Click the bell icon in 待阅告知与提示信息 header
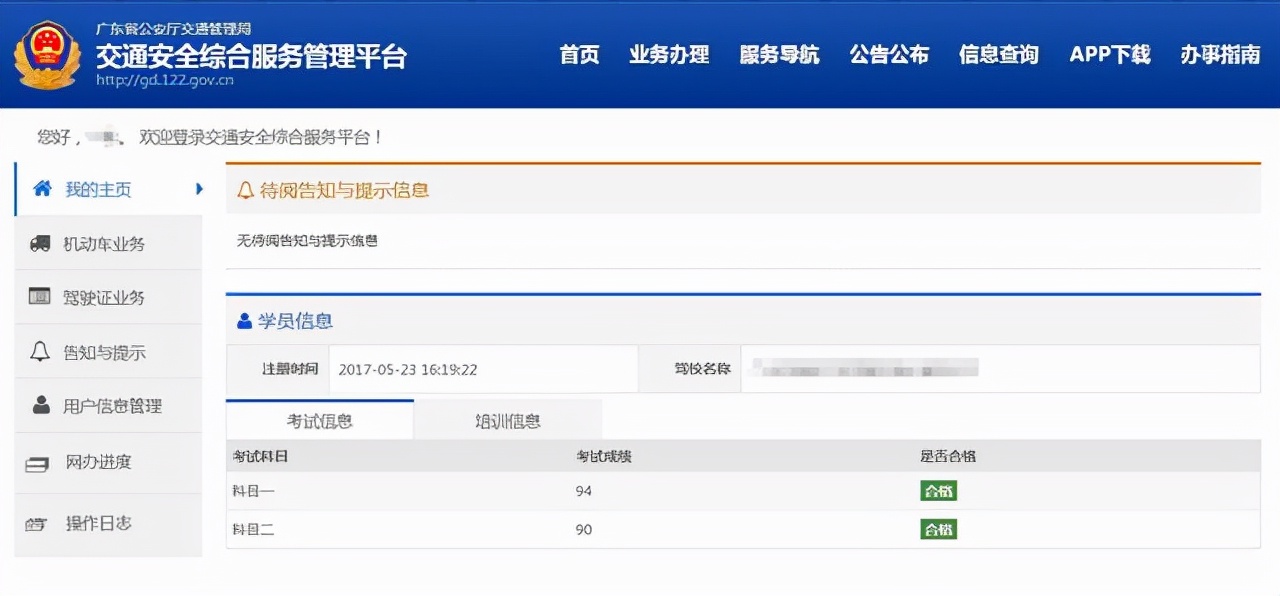 [x=245, y=190]
